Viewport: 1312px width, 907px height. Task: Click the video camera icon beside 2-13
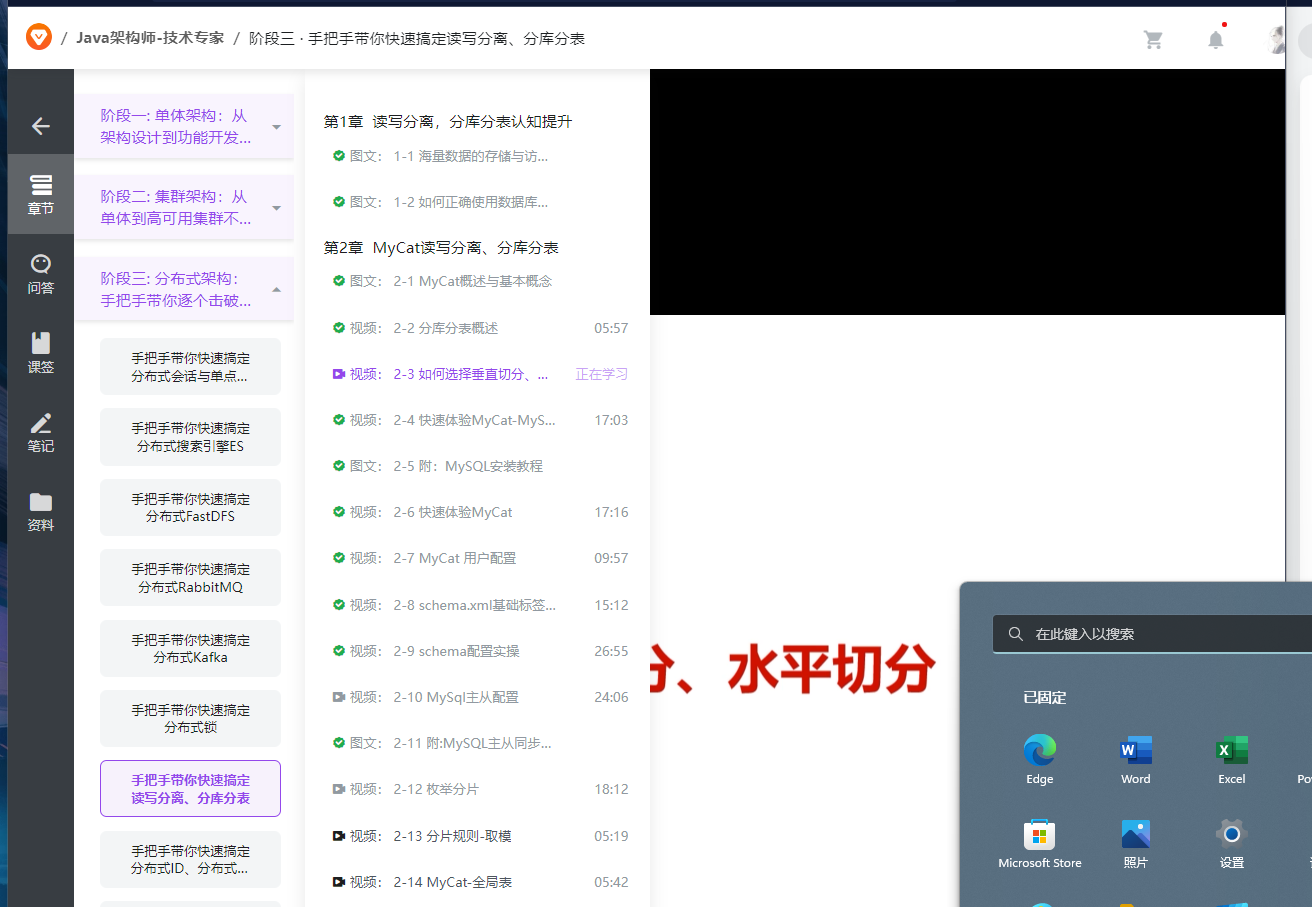(x=339, y=836)
